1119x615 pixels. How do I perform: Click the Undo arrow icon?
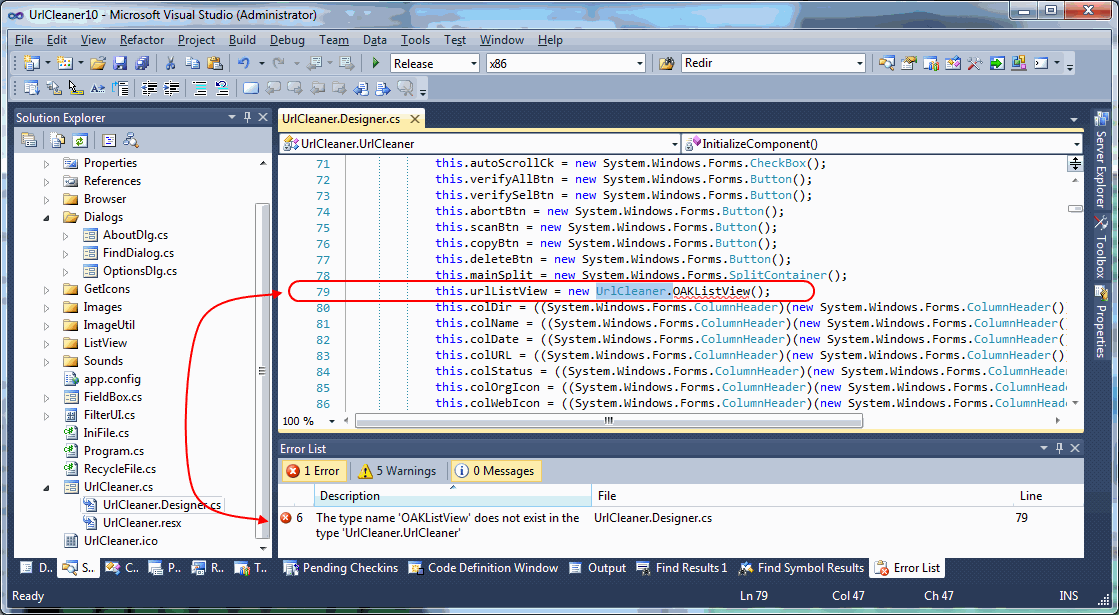[244, 63]
